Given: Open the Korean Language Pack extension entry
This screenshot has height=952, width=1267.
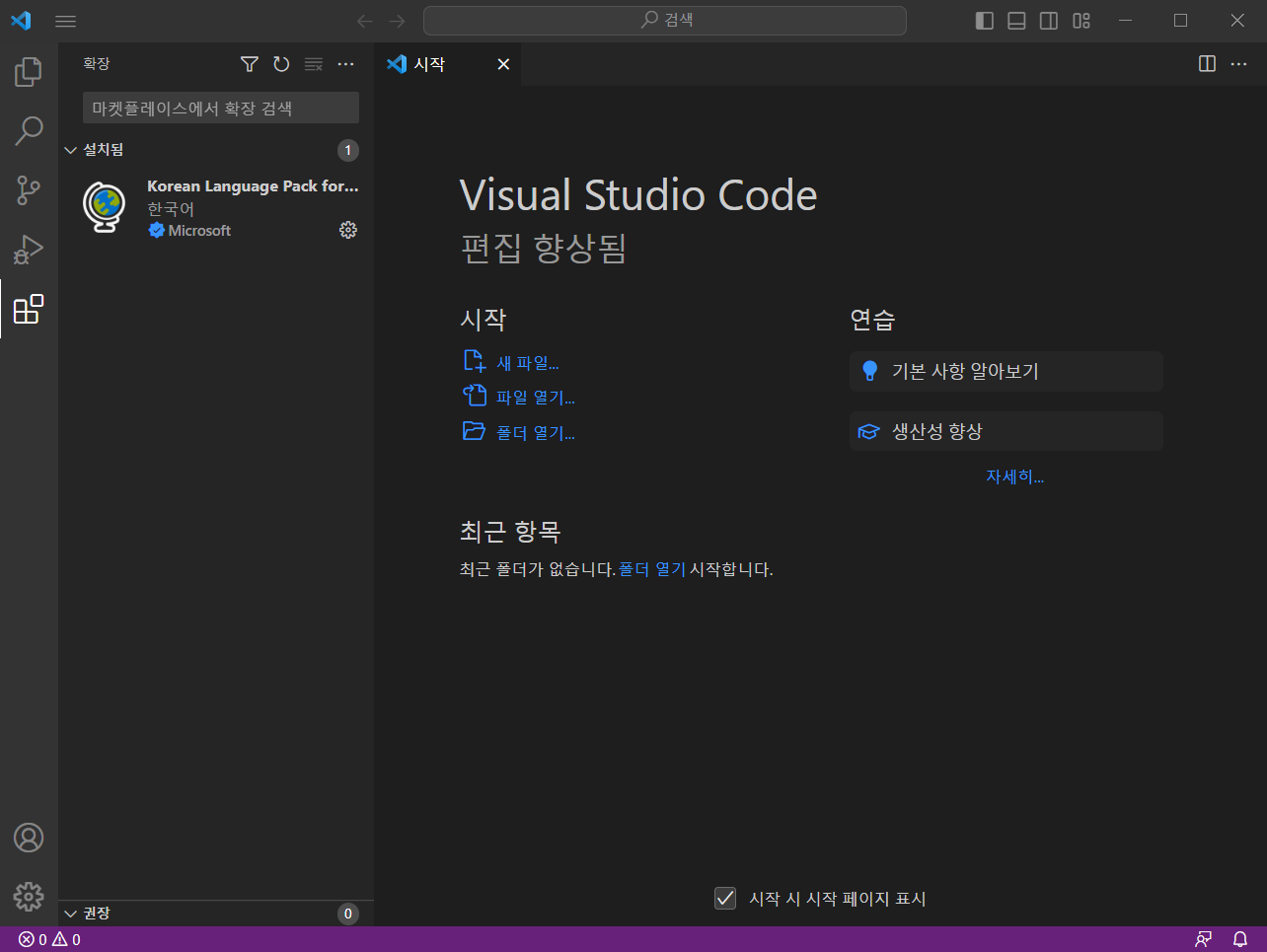Looking at the screenshot, I should pyautogui.click(x=216, y=208).
